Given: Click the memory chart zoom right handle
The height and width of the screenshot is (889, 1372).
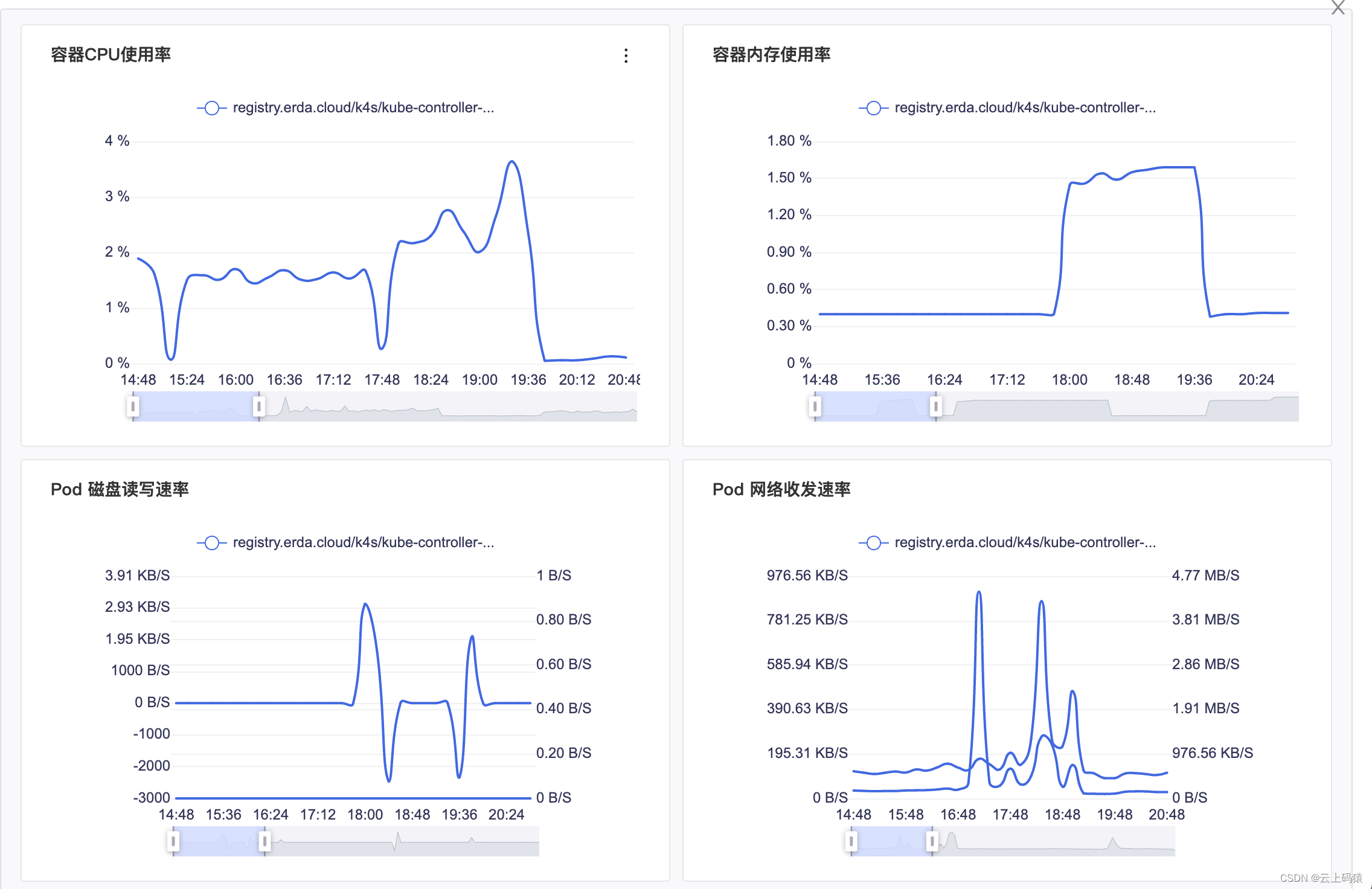Looking at the screenshot, I should click(935, 406).
